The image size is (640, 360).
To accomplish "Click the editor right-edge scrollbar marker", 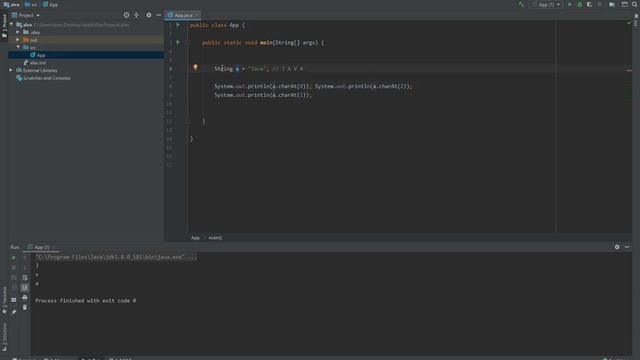I will pos(629,71).
